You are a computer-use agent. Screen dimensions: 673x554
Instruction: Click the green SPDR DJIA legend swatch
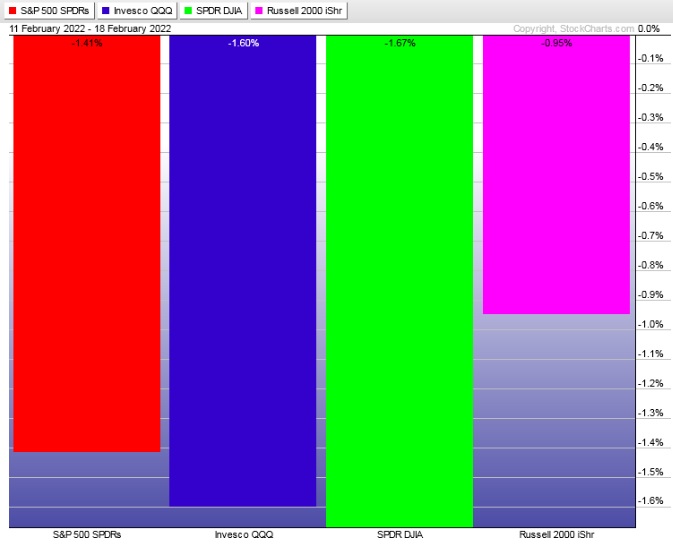click(188, 11)
